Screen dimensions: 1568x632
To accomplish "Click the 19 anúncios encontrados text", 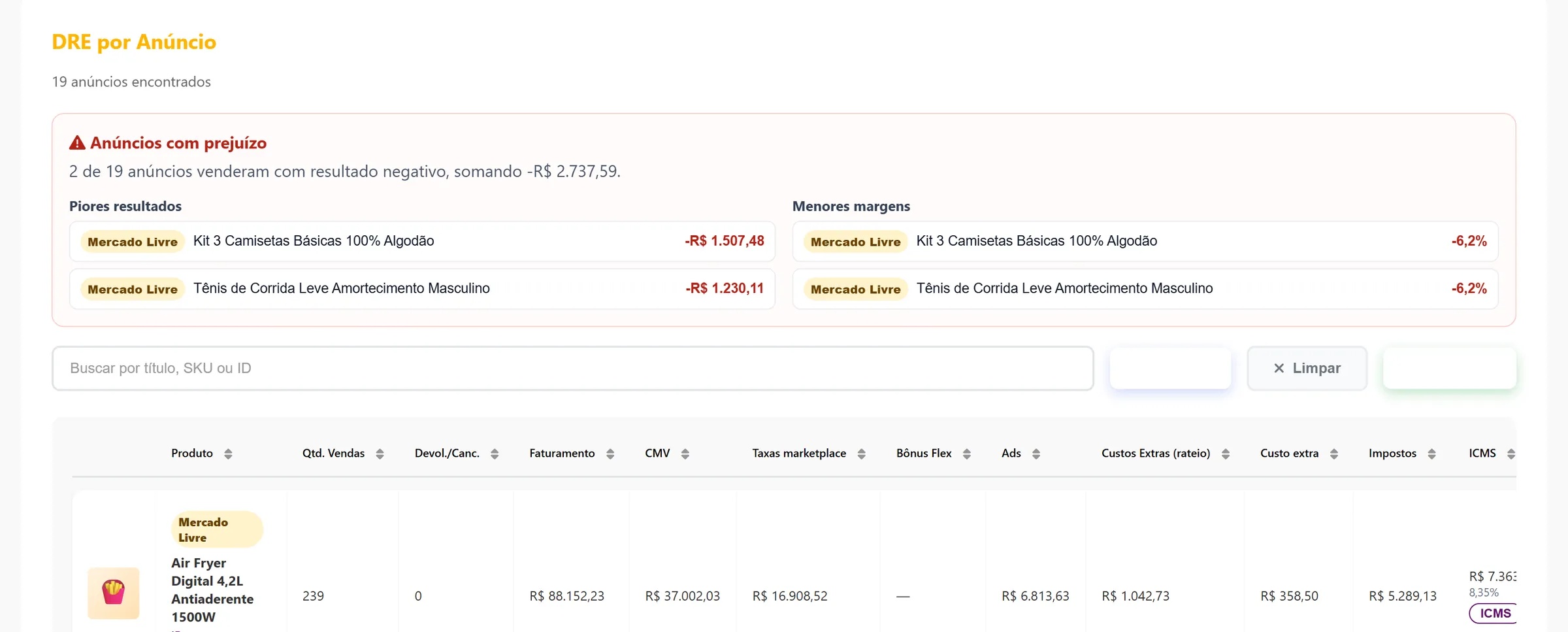I will [x=131, y=82].
